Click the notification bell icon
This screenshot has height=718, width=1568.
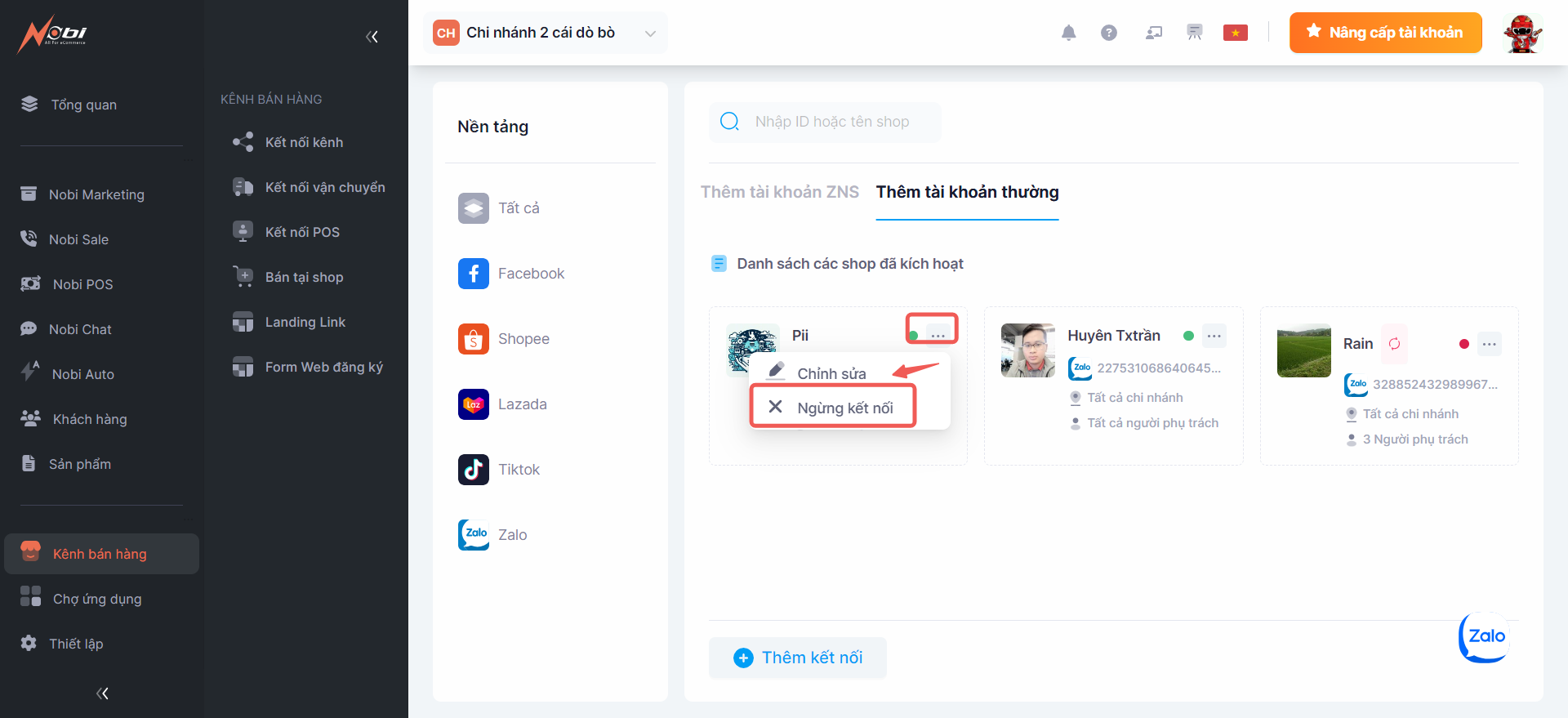coord(1068,33)
